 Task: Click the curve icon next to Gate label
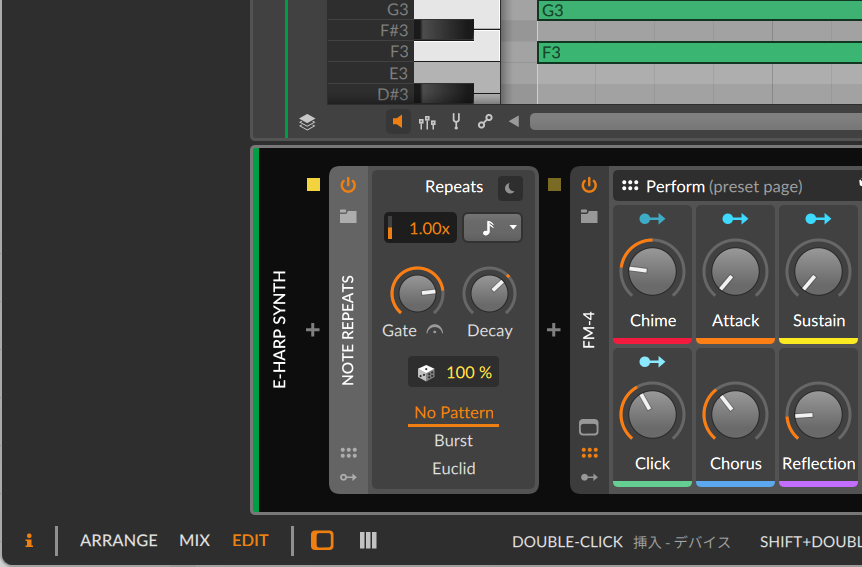[435, 331]
